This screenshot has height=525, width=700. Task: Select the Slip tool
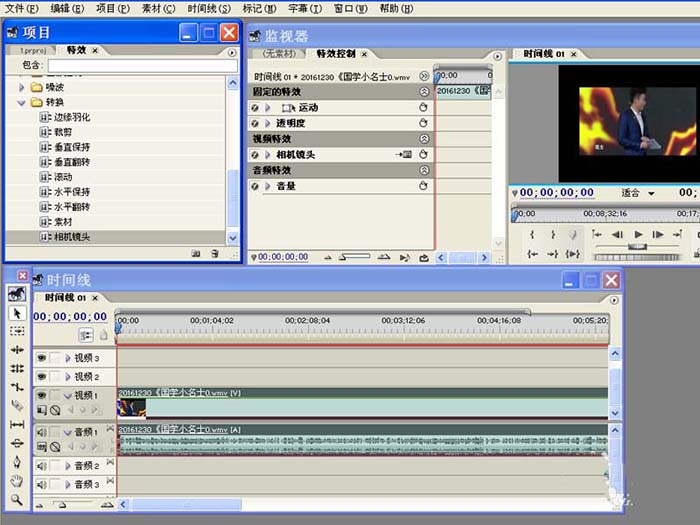click(17, 424)
